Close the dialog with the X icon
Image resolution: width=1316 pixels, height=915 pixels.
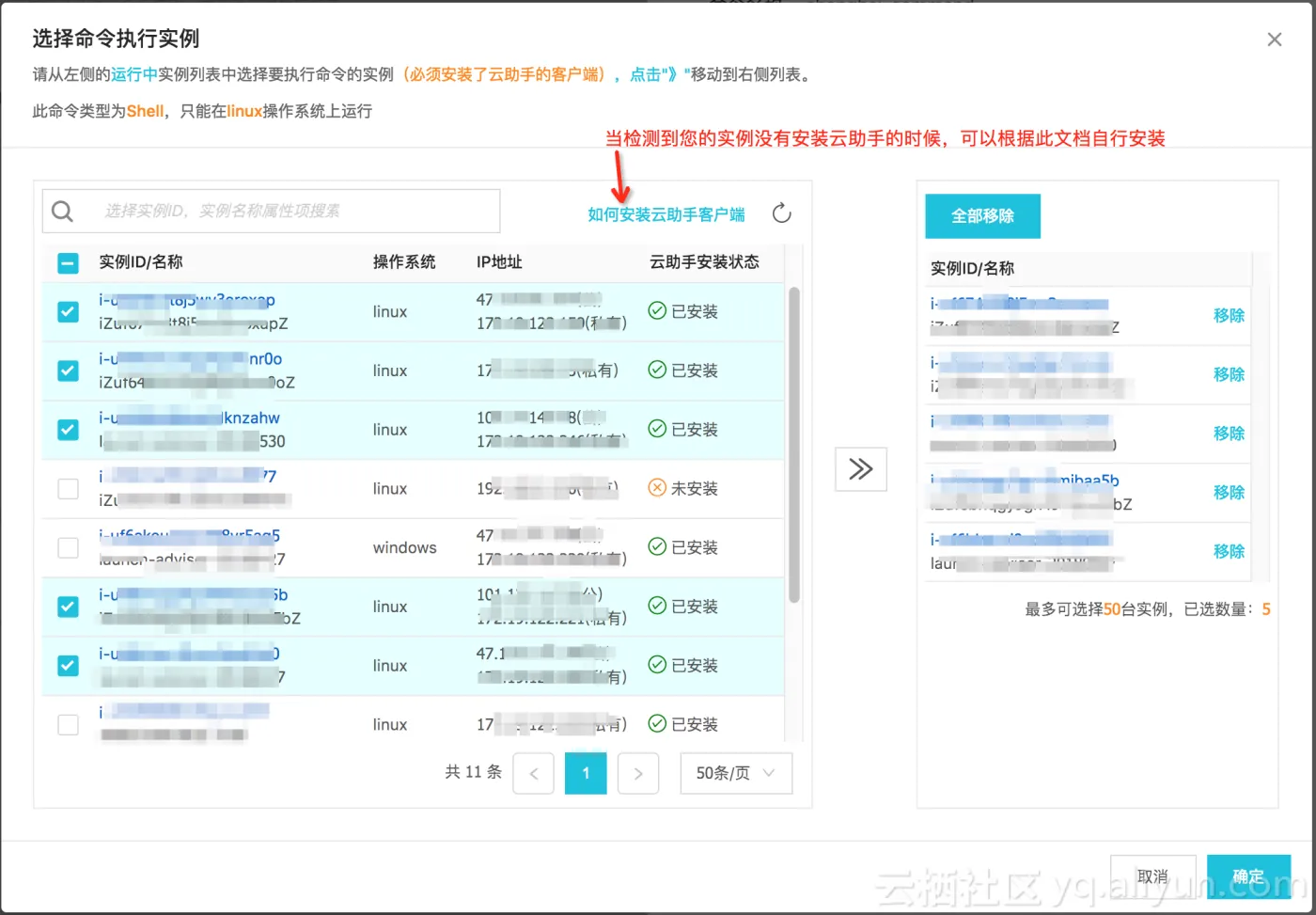click(x=1275, y=39)
